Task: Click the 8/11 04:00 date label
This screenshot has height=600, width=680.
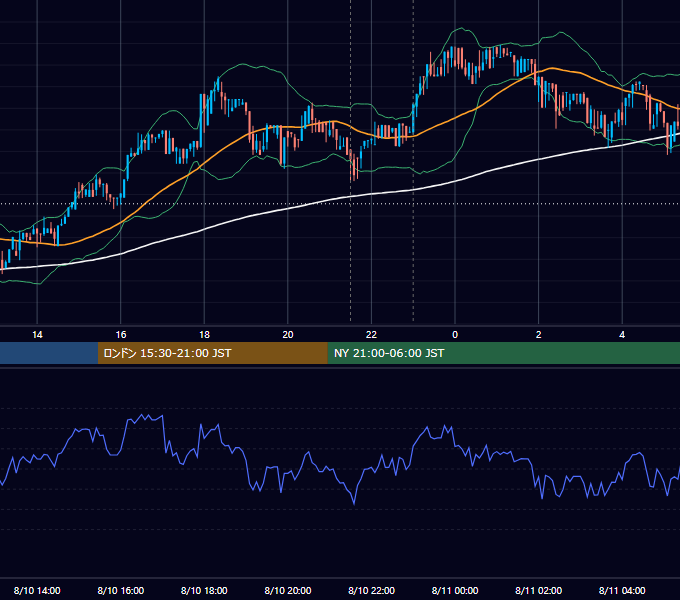Action: pos(622,590)
